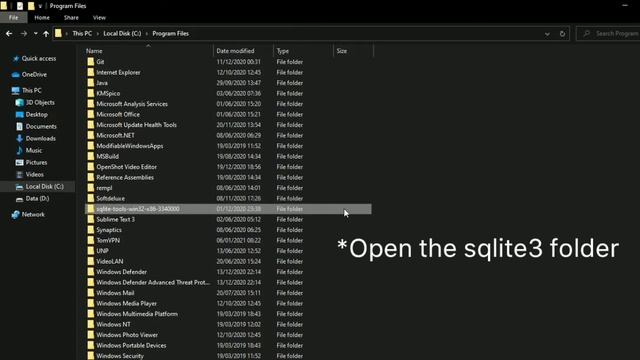Open Pictures in sidebar
640x360 pixels.
tap(36, 162)
